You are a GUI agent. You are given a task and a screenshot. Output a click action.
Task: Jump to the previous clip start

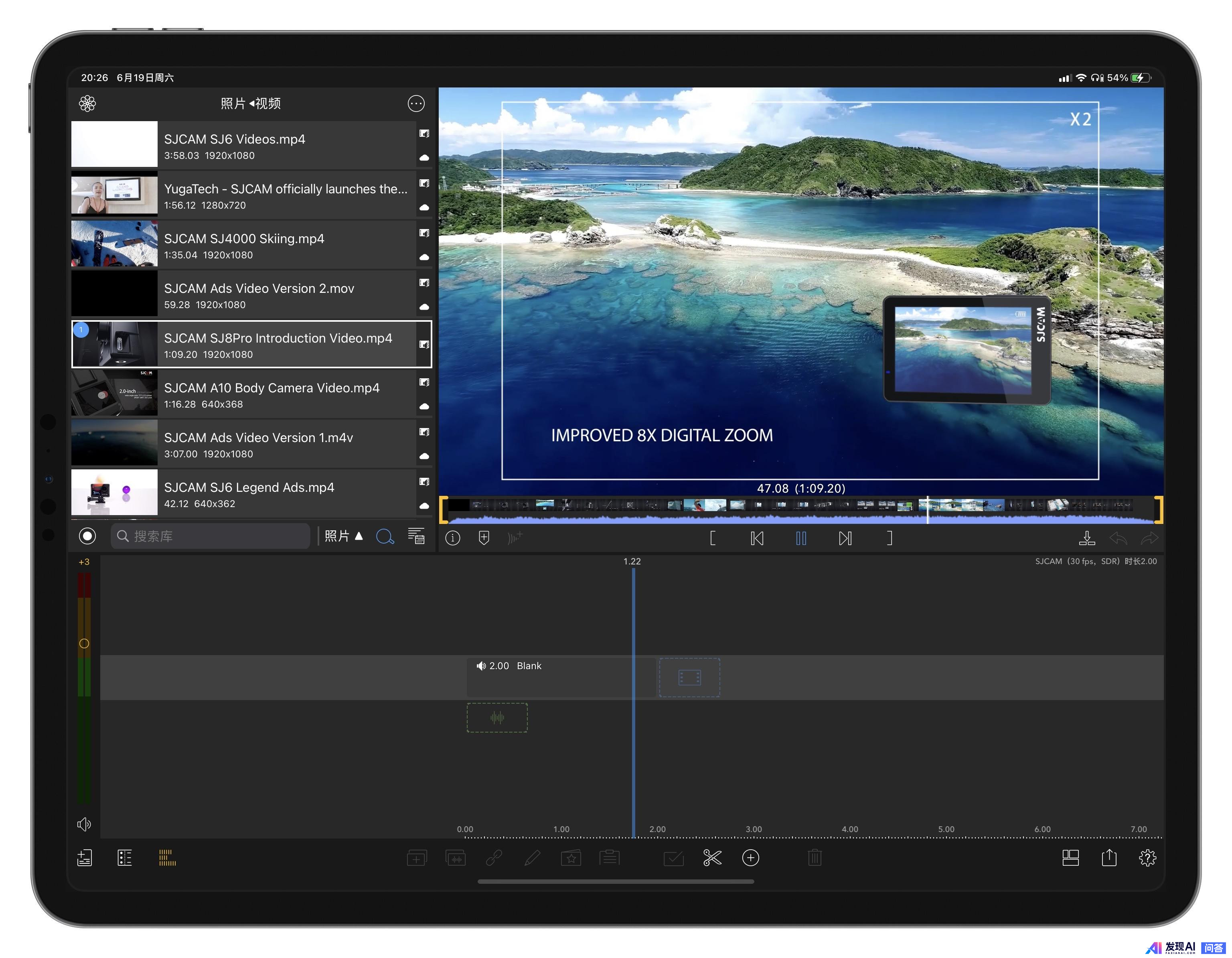(x=757, y=538)
